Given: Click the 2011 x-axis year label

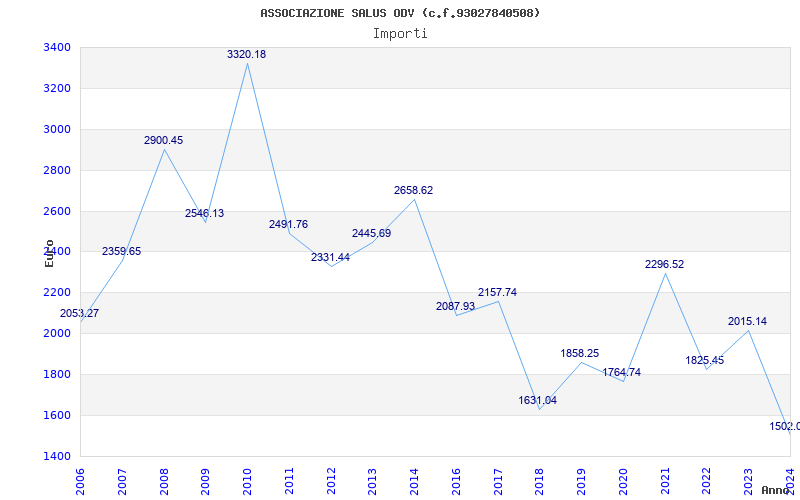Looking at the screenshot, I should 289,482.
